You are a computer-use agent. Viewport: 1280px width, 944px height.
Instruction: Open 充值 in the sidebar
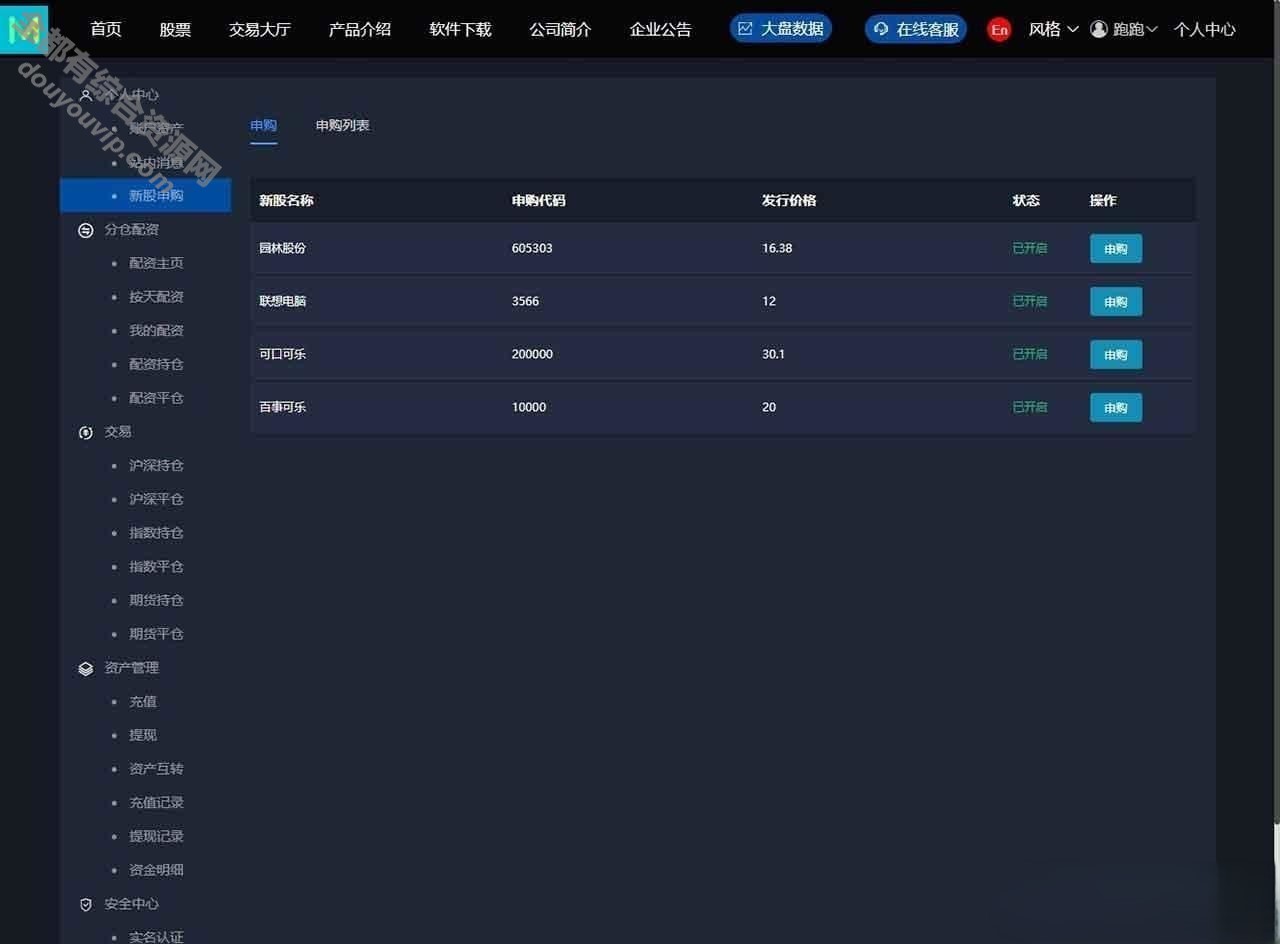click(143, 701)
